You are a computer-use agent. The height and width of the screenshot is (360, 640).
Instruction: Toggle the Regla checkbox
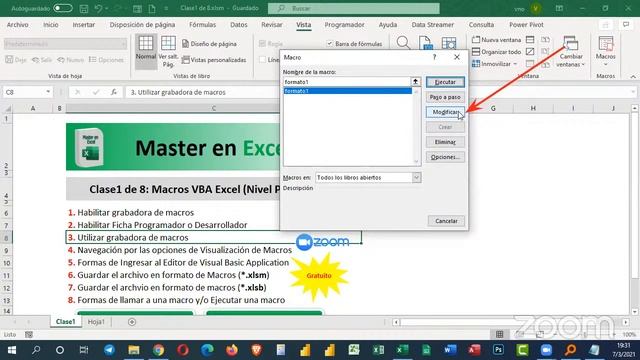pos(262,44)
